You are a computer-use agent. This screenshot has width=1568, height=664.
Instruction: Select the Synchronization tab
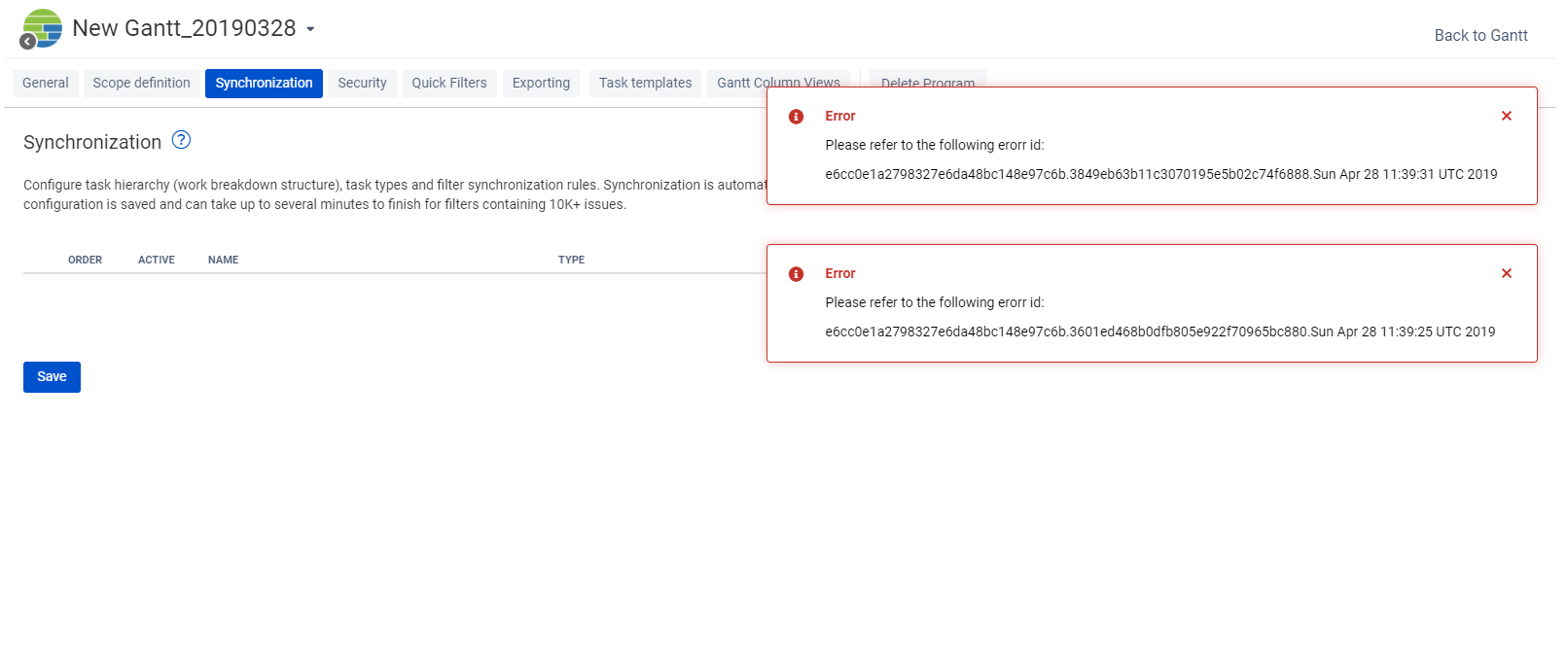pyautogui.click(x=264, y=84)
